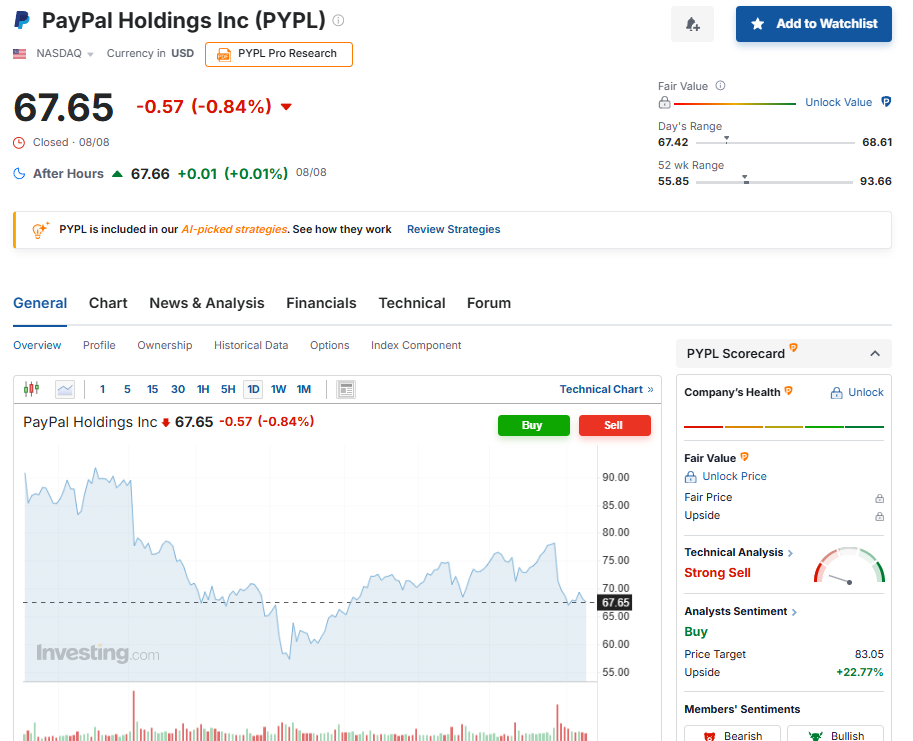Open the news table view icon
Image resolution: width=913 pixels, height=741 pixels.
point(346,389)
